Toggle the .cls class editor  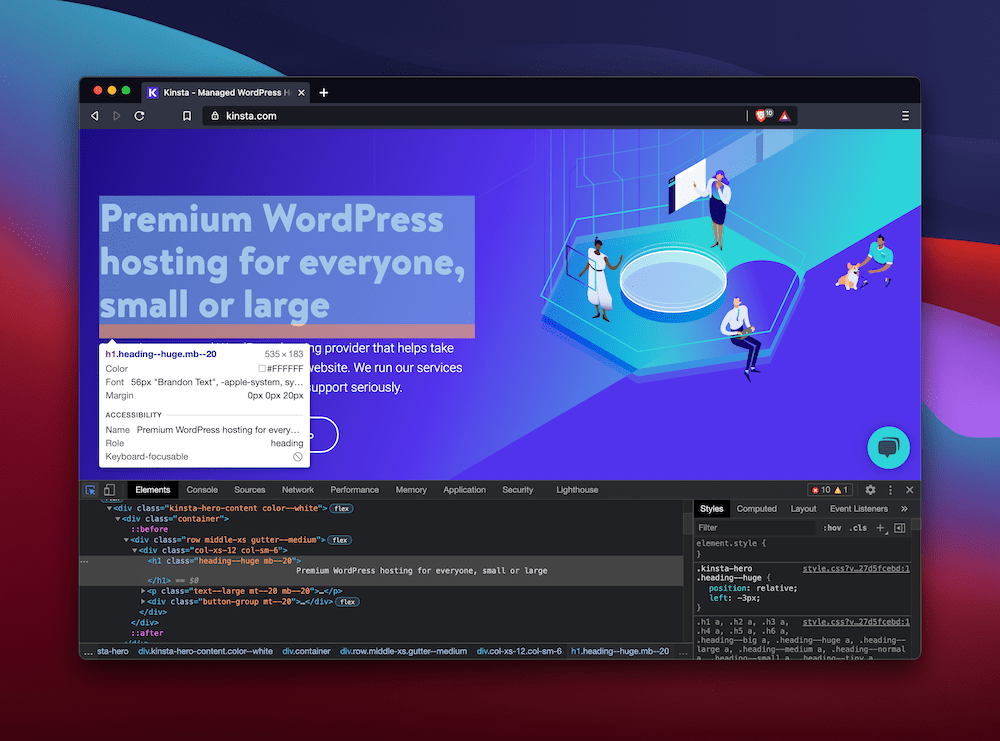(x=858, y=527)
